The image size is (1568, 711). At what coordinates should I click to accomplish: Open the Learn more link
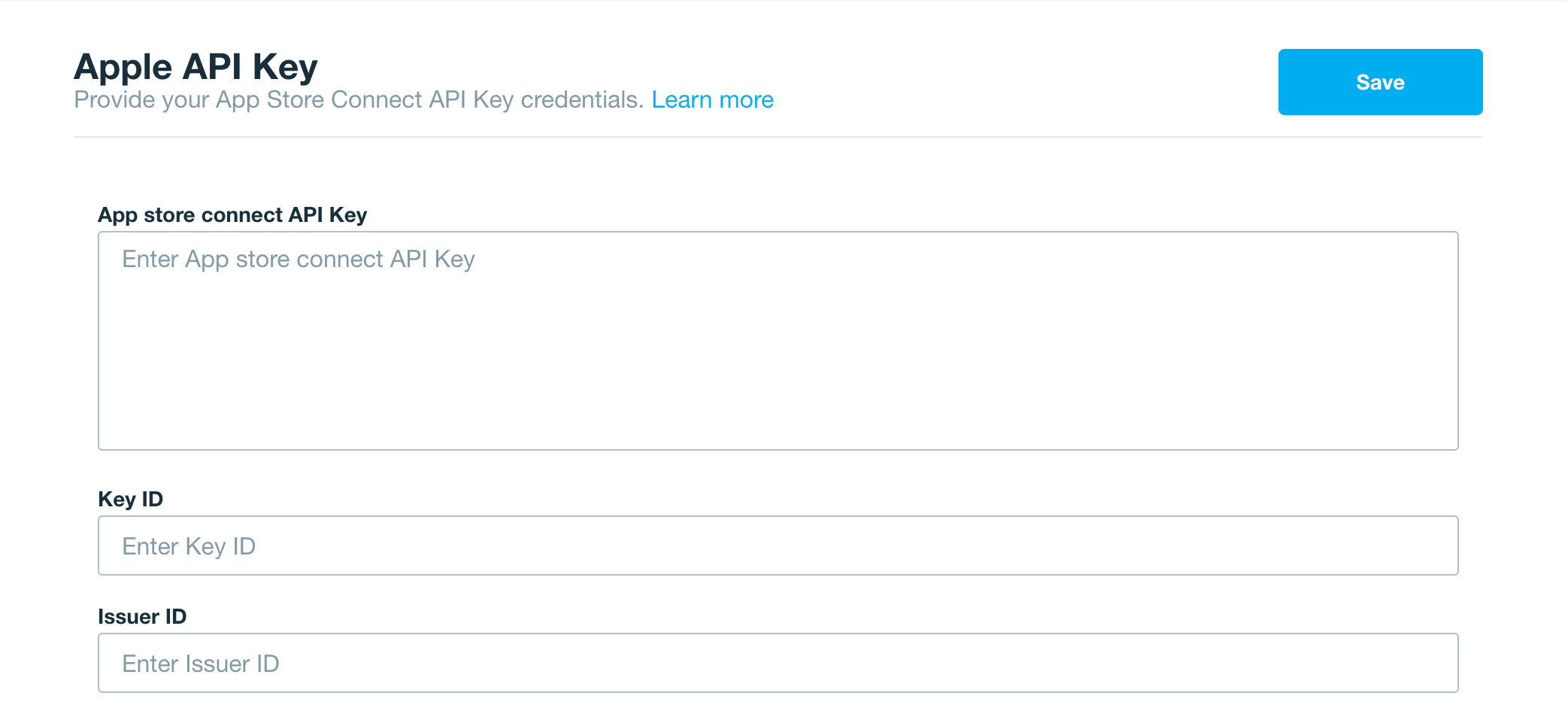(x=712, y=99)
